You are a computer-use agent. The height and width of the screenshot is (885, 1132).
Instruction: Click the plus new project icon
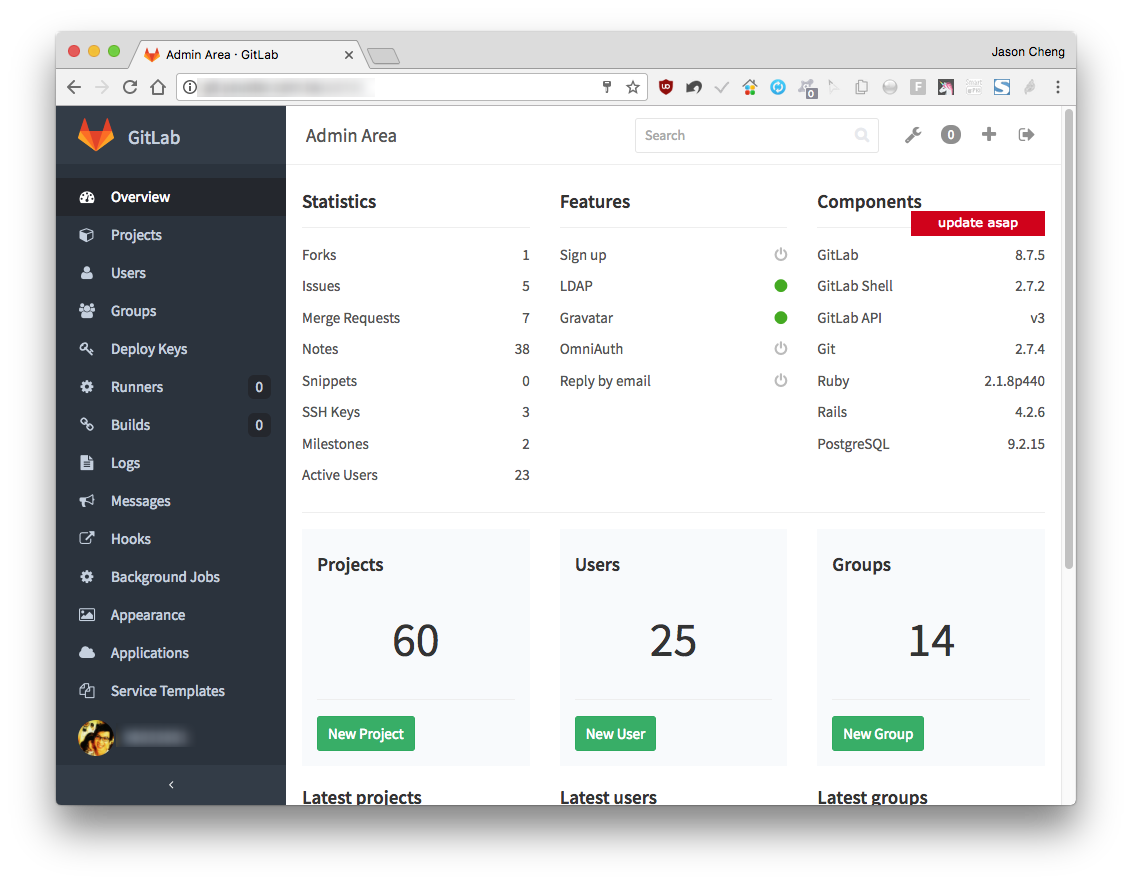[x=989, y=134]
